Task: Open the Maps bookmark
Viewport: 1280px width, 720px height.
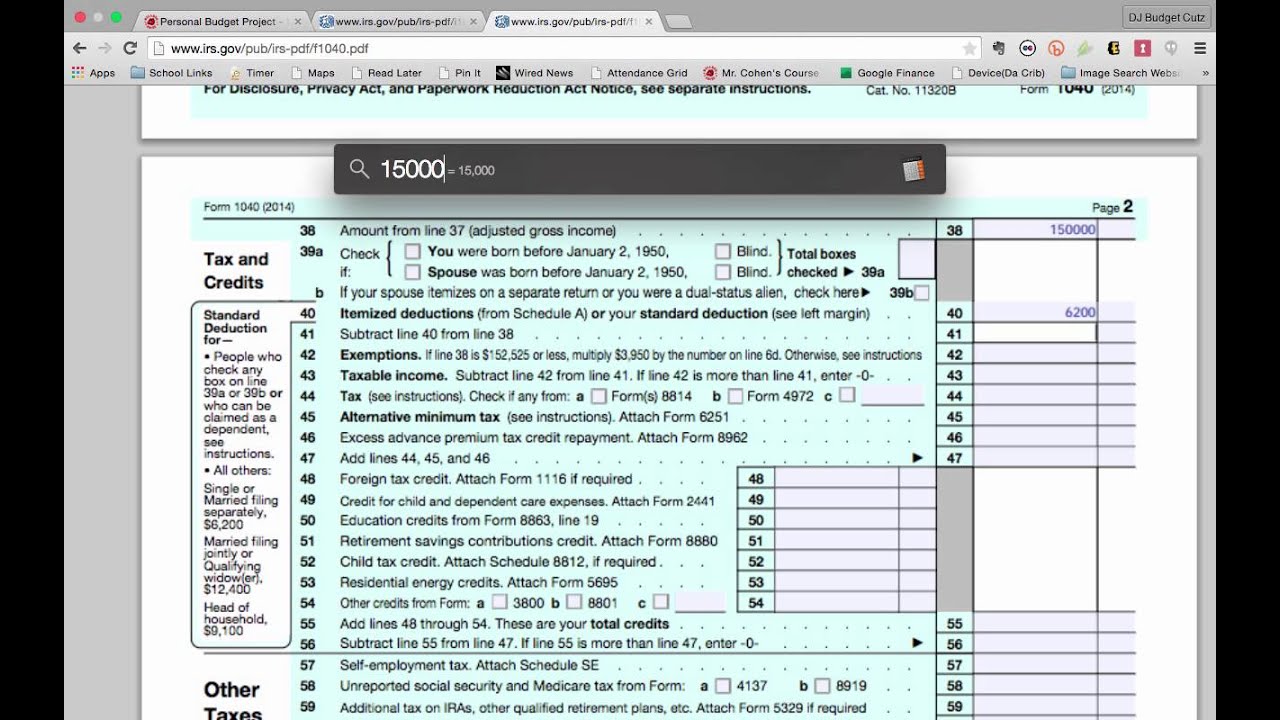Action: 312,73
